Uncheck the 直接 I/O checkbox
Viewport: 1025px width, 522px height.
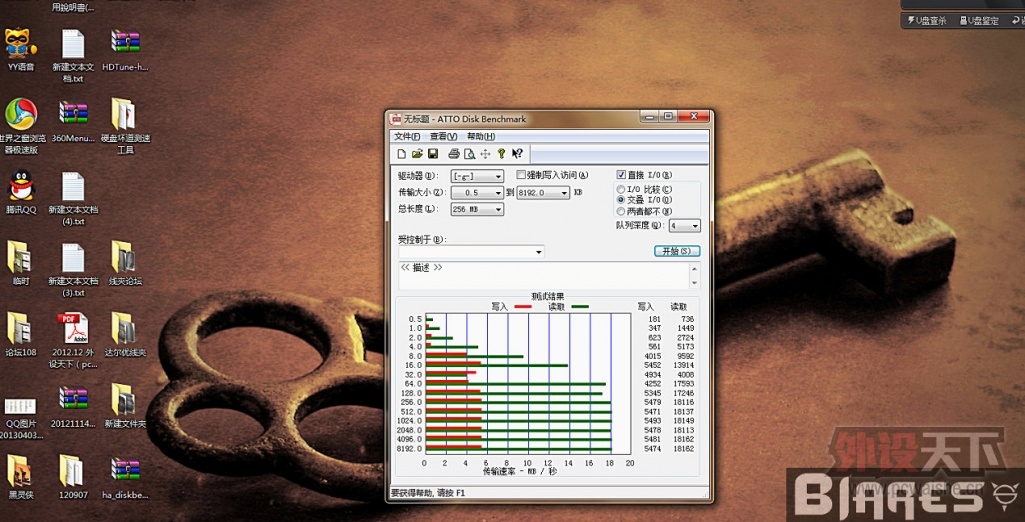tap(621, 175)
